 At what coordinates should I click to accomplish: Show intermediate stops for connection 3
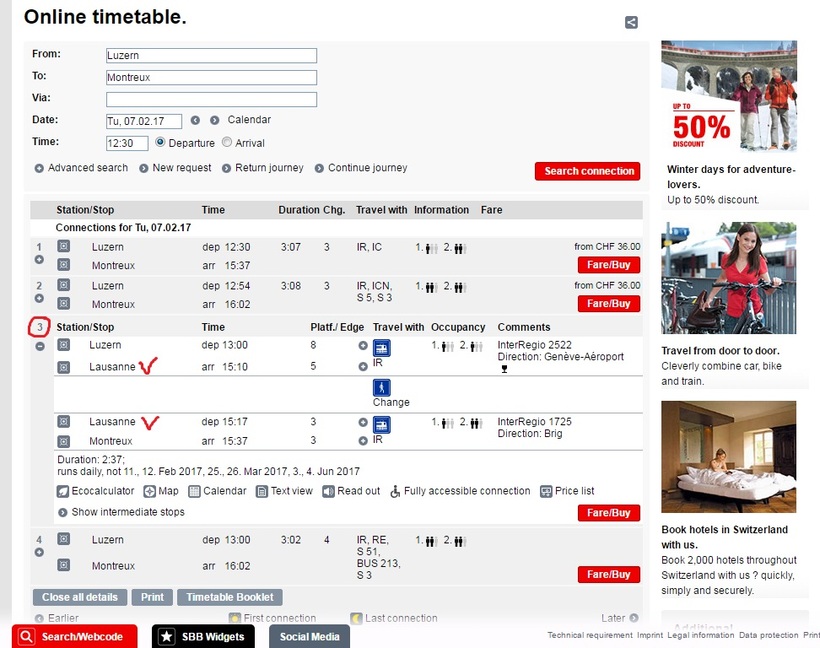coord(63,513)
